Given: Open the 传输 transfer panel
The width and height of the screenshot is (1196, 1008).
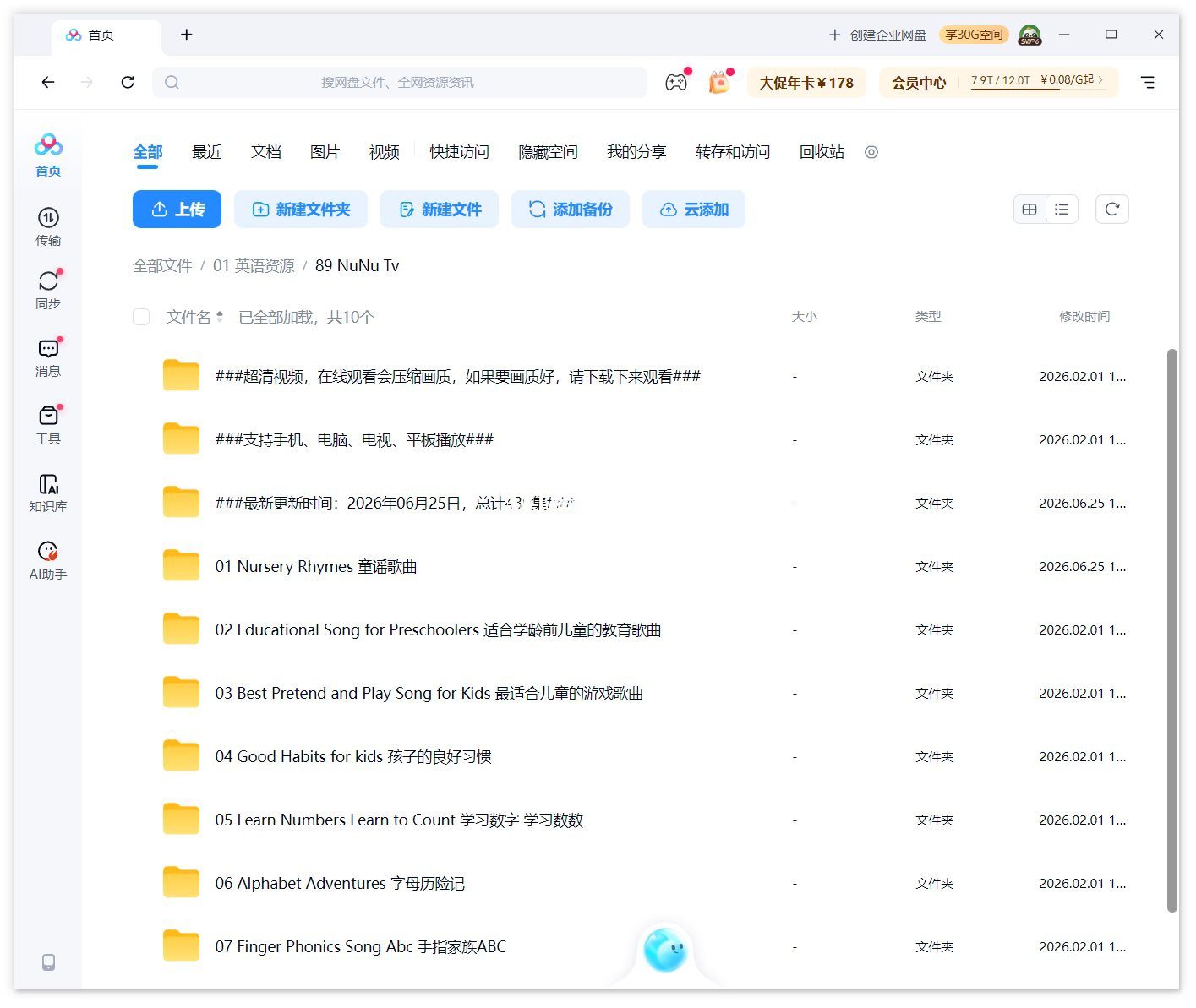Looking at the screenshot, I should pos(48,226).
